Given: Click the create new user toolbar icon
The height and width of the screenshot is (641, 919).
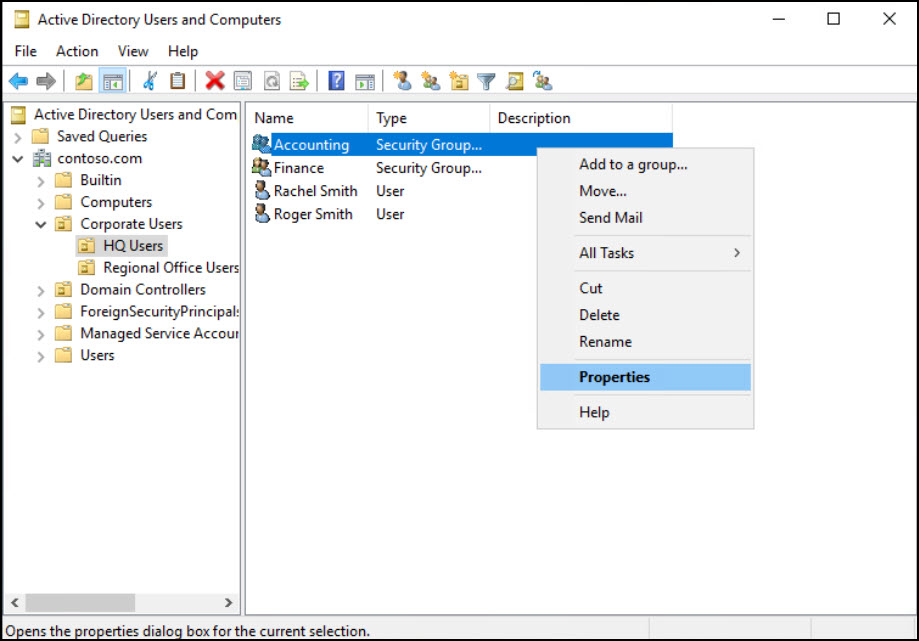Looking at the screenshot, I should click(402, 81).
